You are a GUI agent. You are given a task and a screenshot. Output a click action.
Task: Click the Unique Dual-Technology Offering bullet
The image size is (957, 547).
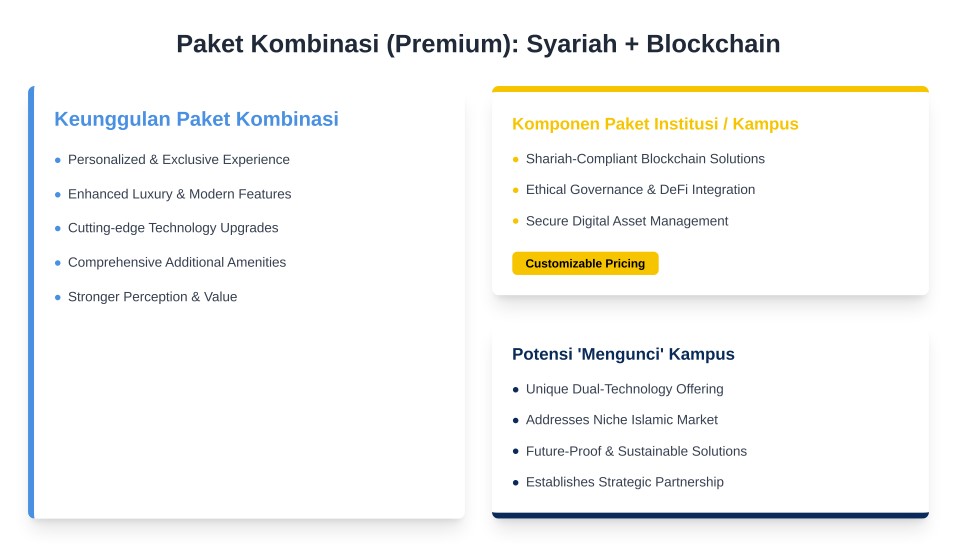pos(624,389)
